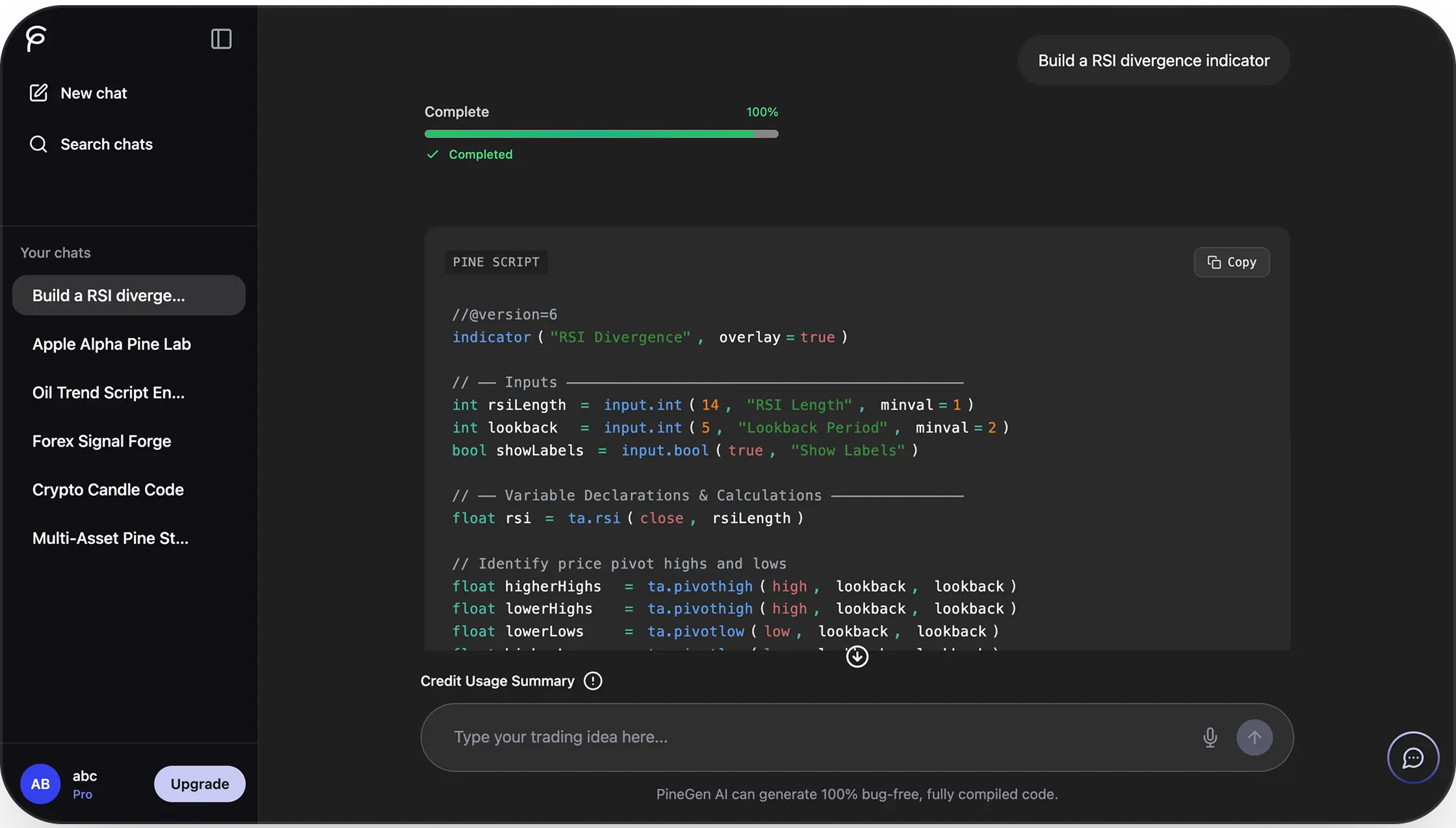Open the abc Pro account menu
This screenshot has width=1456, height=828.
[x=84, y=784]
